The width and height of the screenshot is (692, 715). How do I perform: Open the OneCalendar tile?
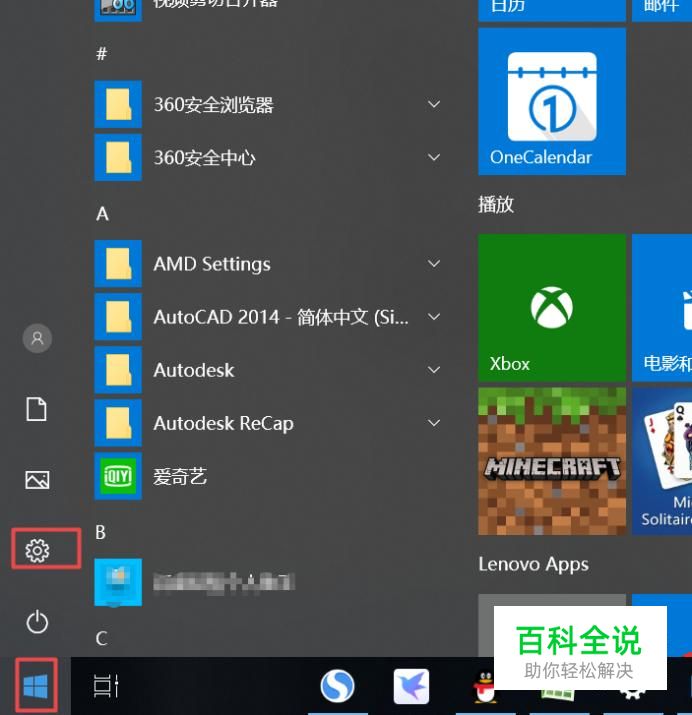[552, 101]
